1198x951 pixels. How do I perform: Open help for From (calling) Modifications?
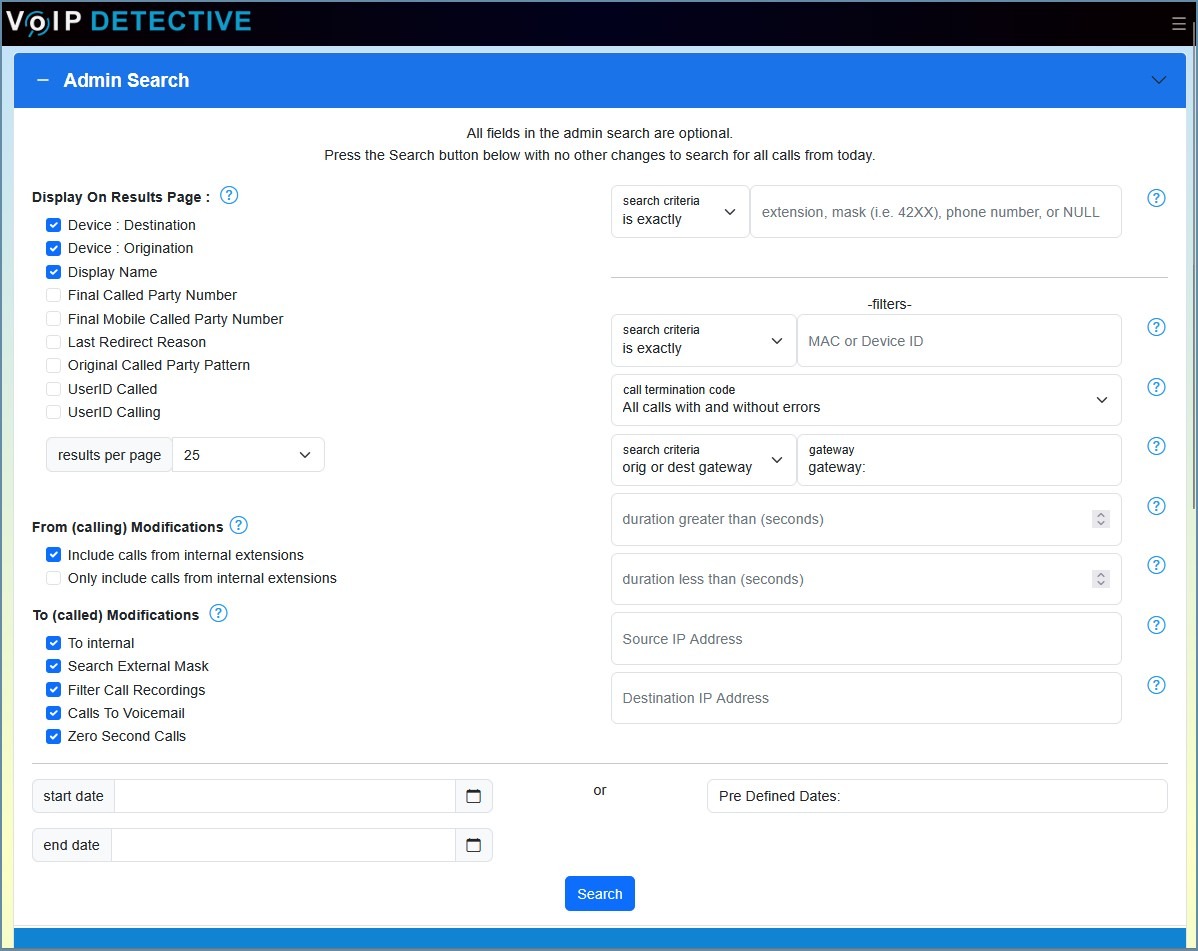coord(239,525)
